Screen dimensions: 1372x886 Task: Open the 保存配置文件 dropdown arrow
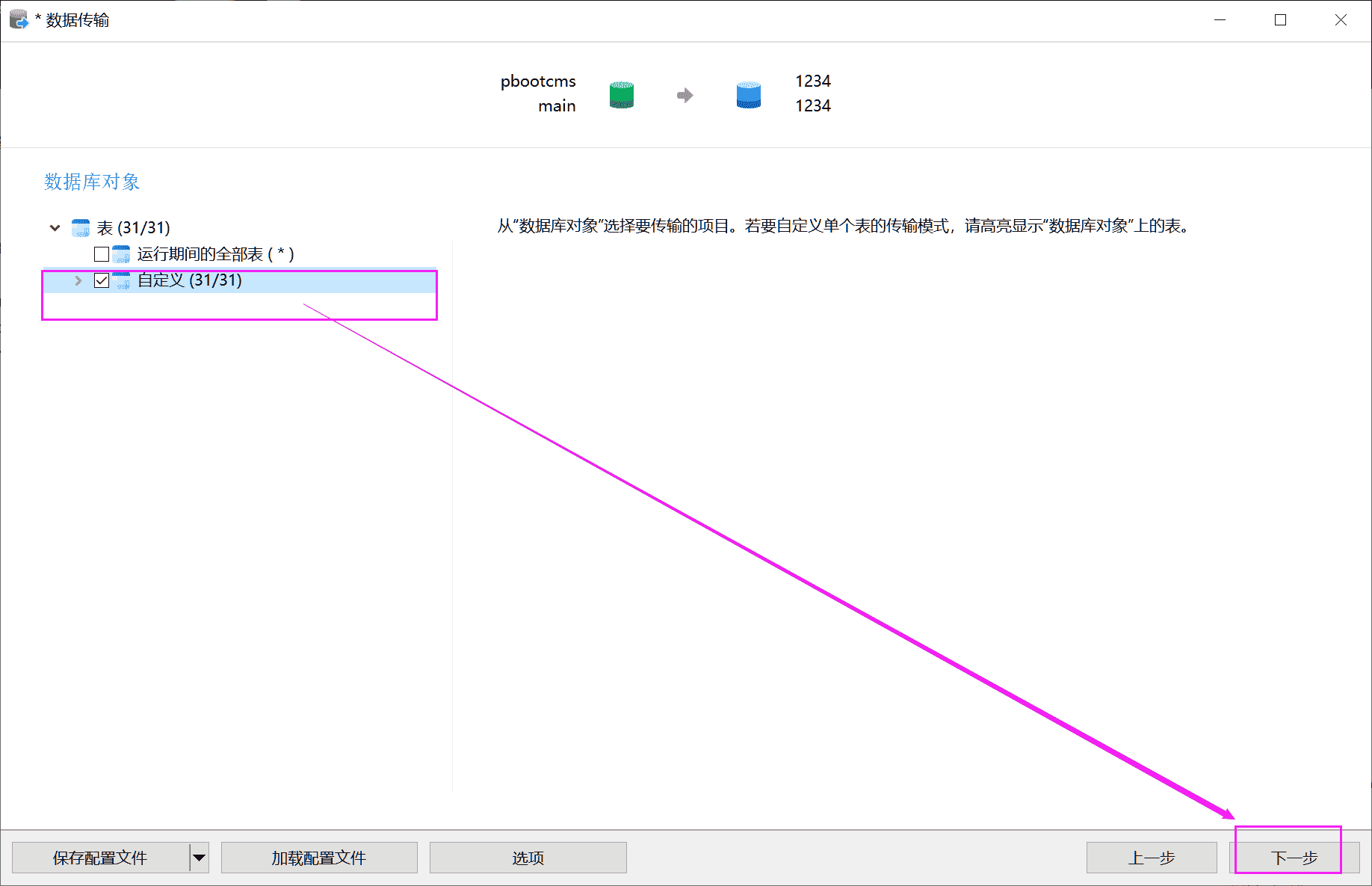tap(197, 858)
